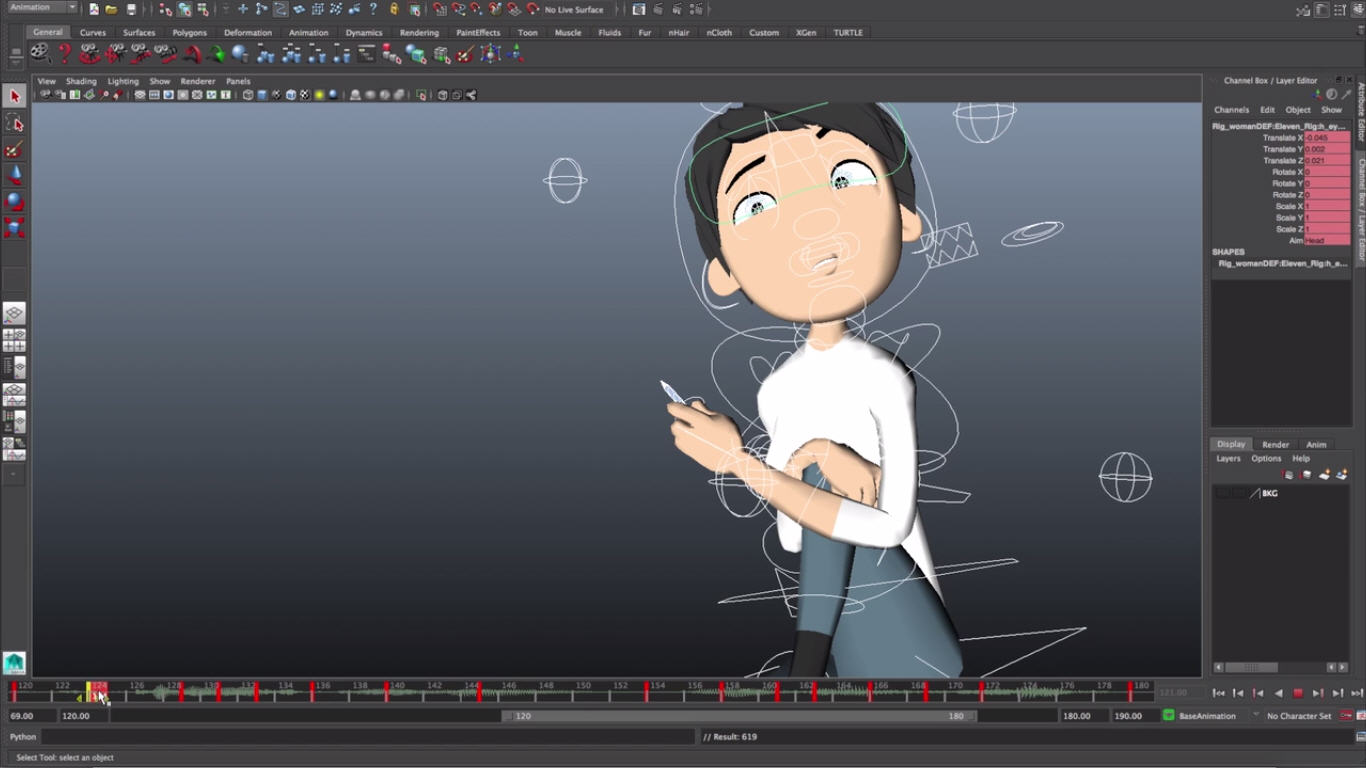
Task: Open the Options menu in Layer Editor
Action: click(1266, 459)
